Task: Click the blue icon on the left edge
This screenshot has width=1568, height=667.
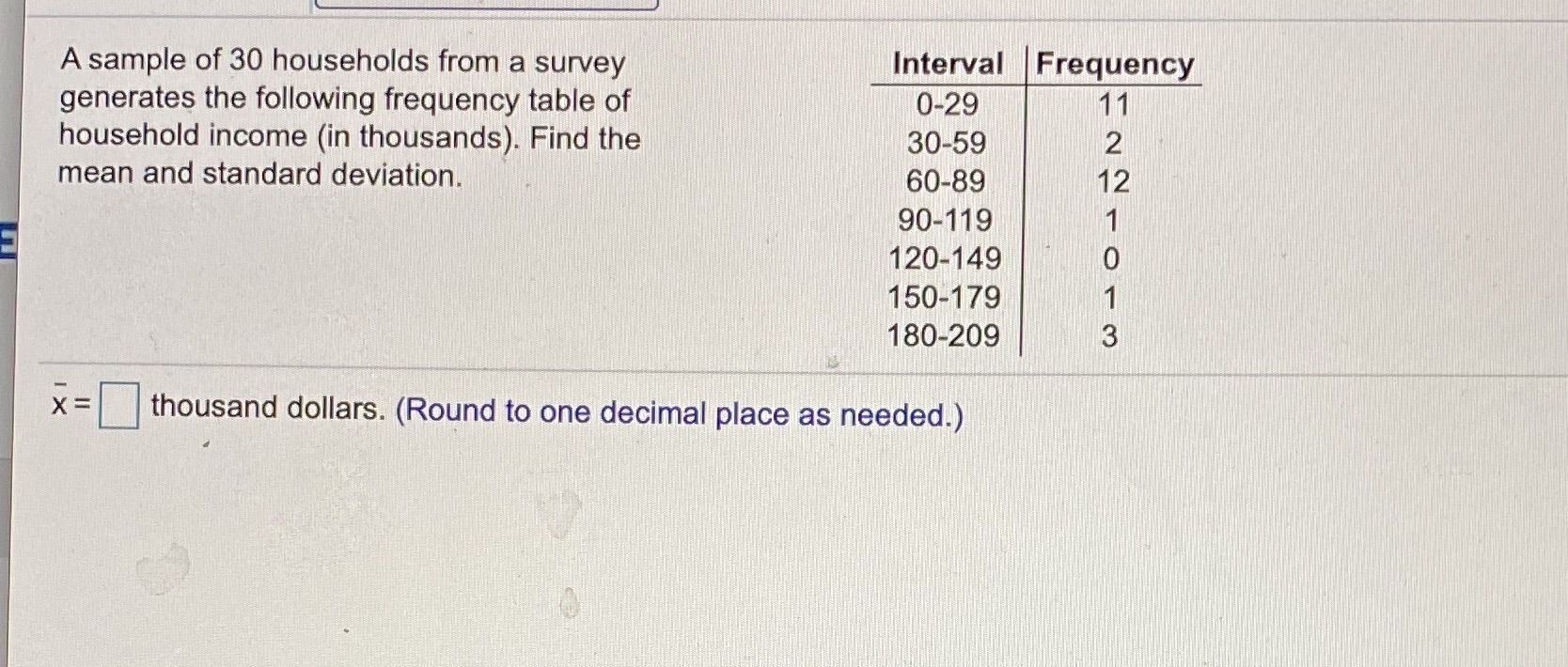Action: coord(8,244)
